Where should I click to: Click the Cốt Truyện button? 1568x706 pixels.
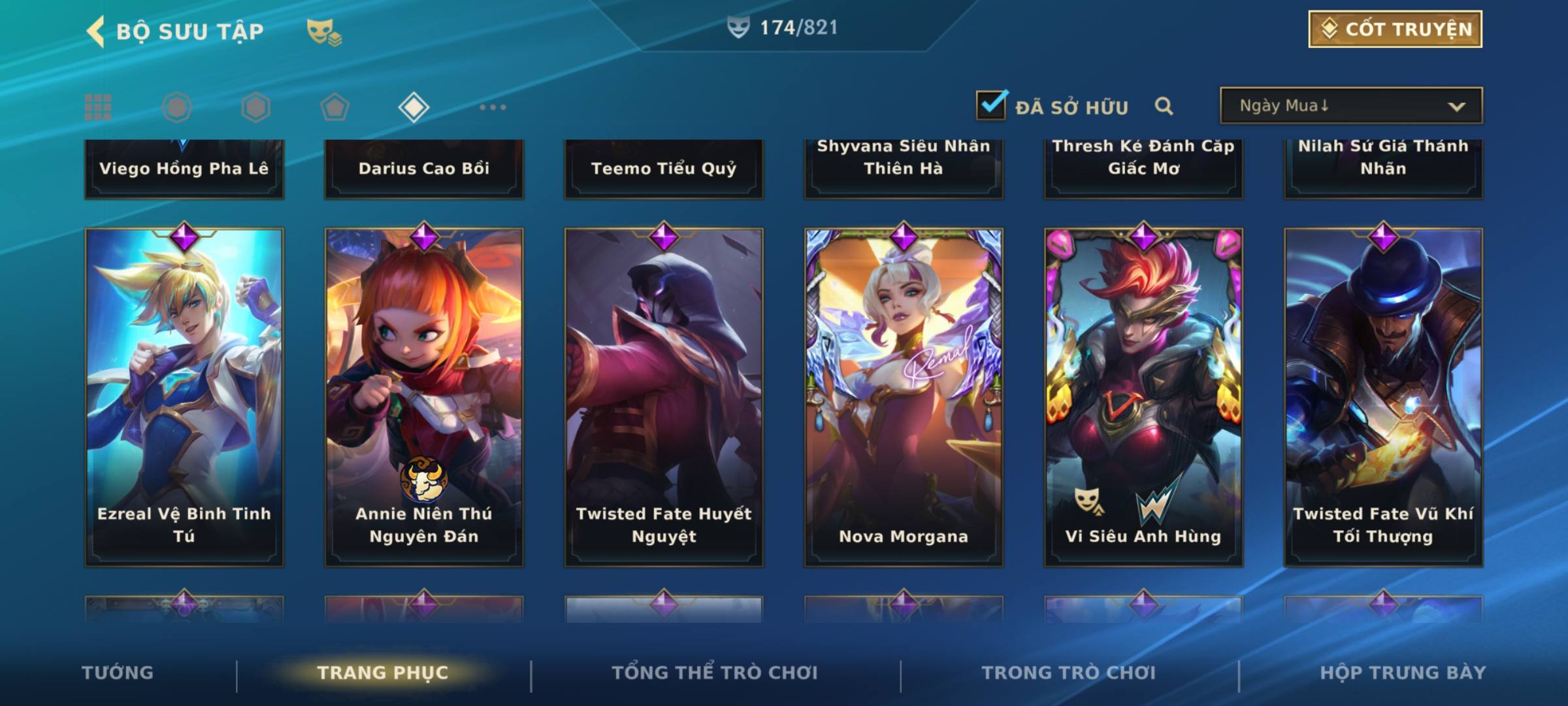[1395, 29]
